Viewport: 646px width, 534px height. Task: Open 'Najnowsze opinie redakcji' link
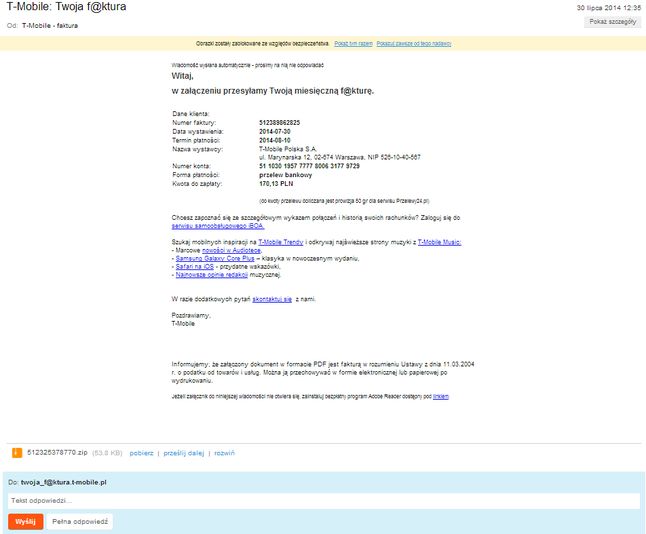[211, 275]
